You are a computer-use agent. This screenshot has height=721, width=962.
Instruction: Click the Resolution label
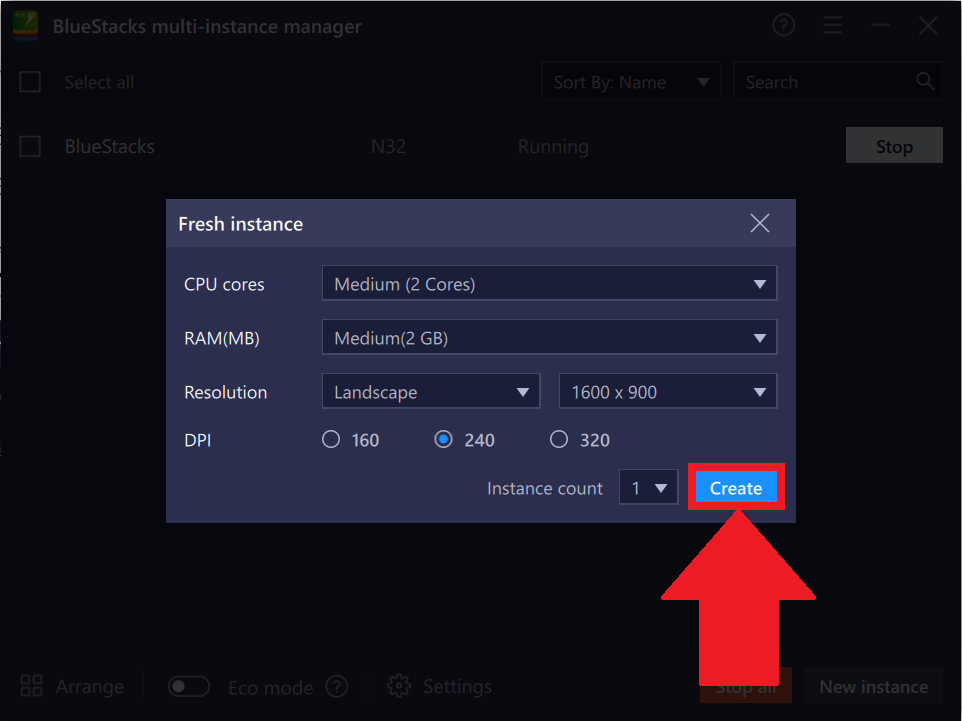226,392
